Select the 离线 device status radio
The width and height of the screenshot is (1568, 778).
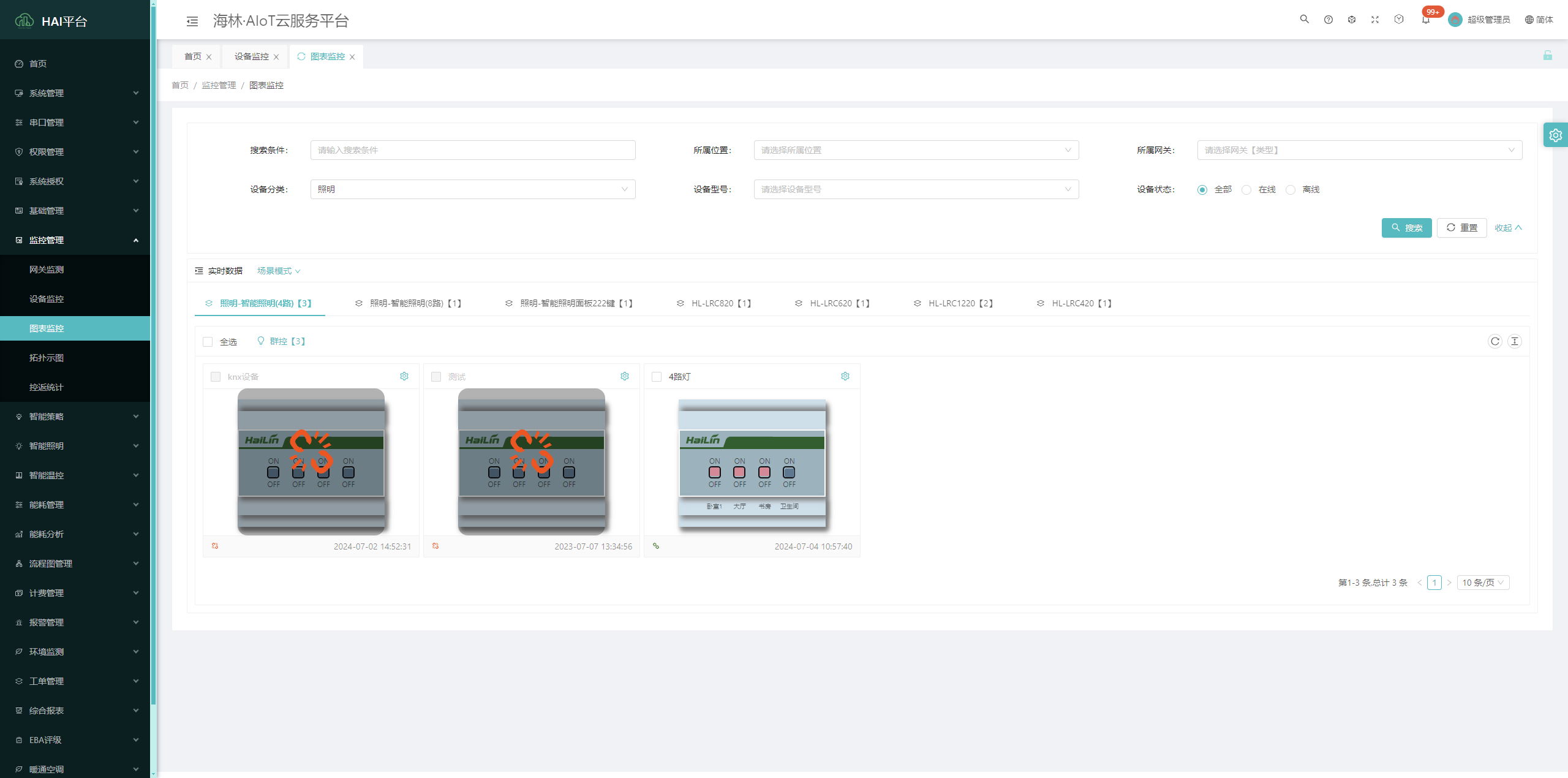(1291, 190)
